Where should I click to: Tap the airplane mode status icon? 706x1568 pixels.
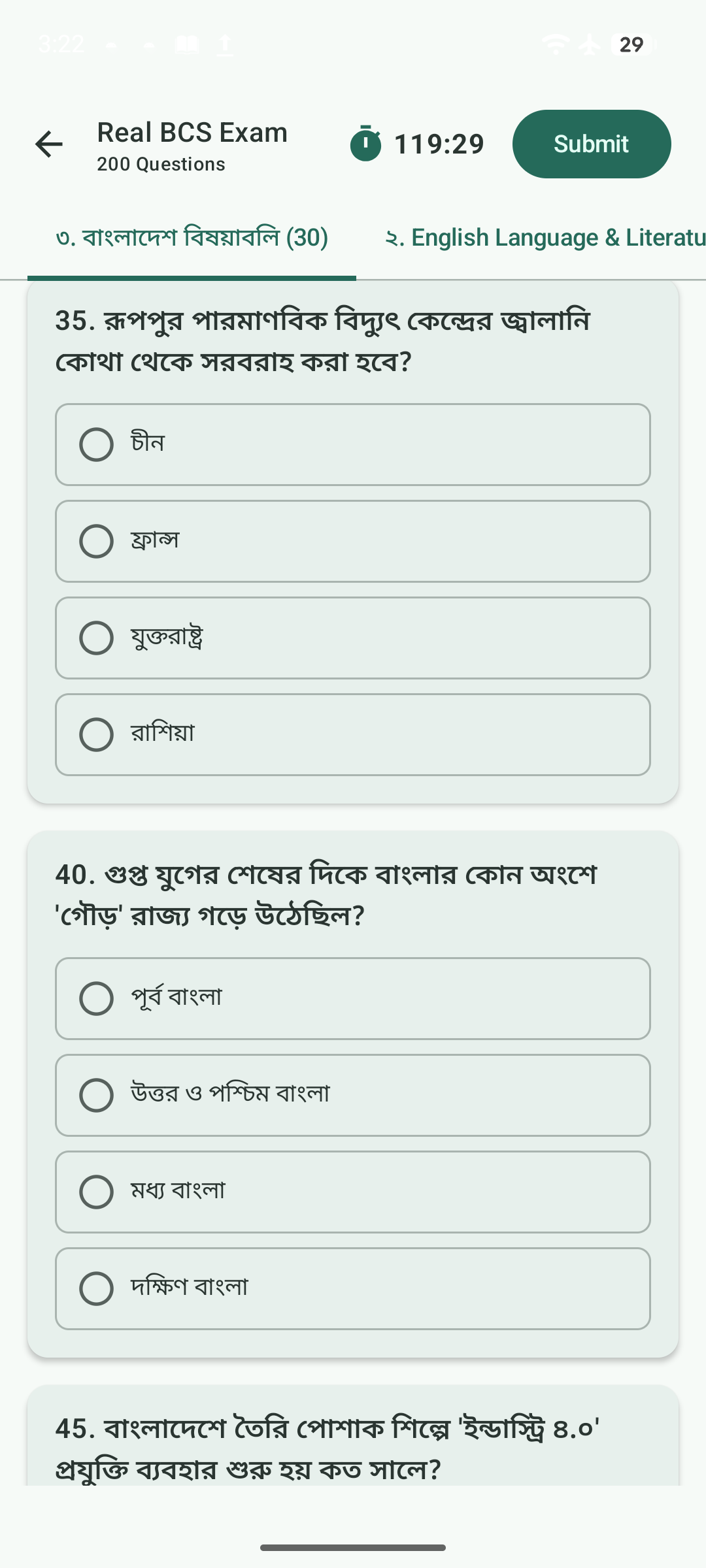coord(590,44)
